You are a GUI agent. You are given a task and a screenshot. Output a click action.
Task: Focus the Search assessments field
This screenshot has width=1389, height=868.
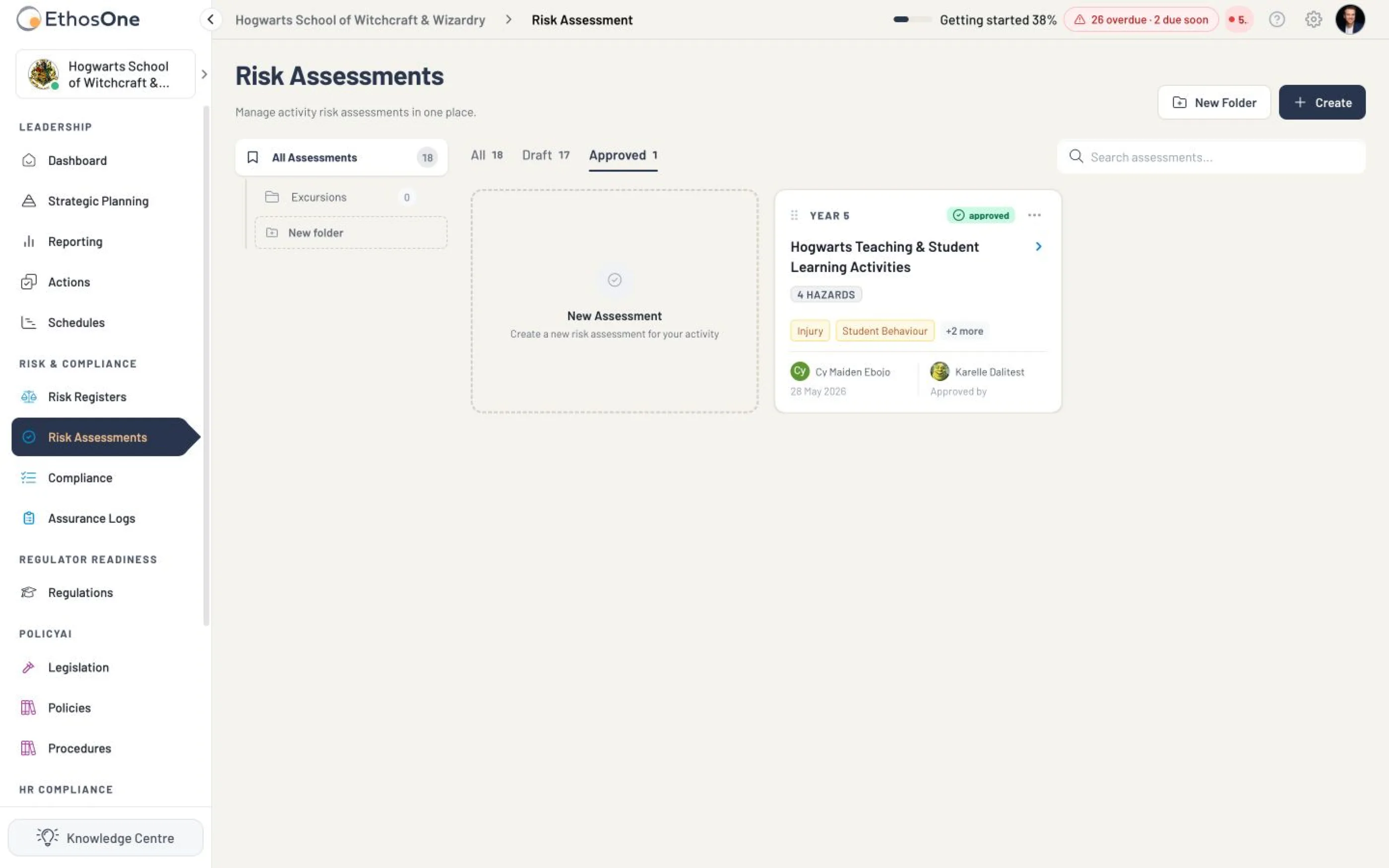pyautogui.click(x=1211, y=157)
